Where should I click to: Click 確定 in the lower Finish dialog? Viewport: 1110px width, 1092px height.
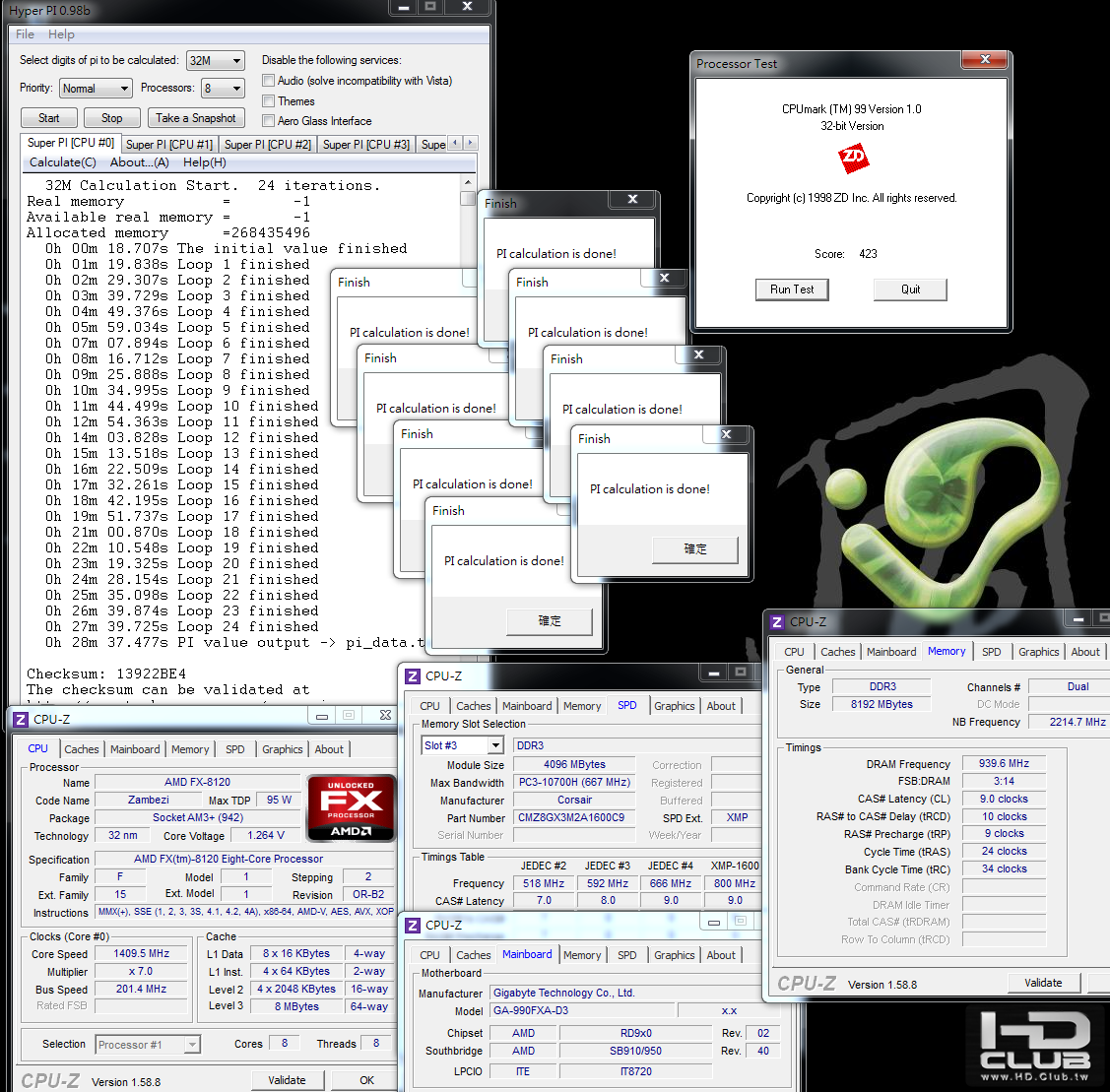[550, 621]
